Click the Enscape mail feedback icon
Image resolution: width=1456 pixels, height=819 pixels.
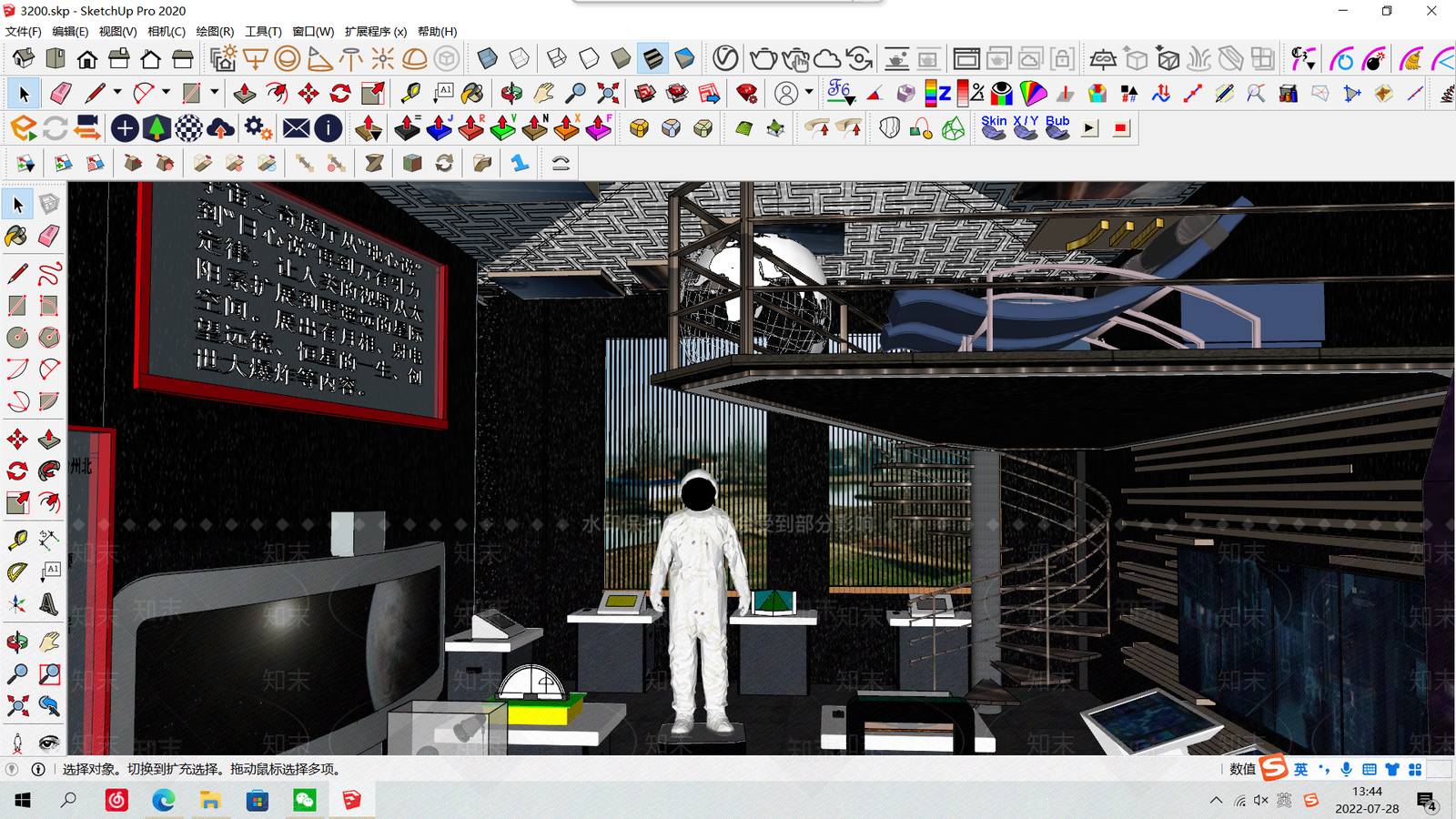(296, 128)
